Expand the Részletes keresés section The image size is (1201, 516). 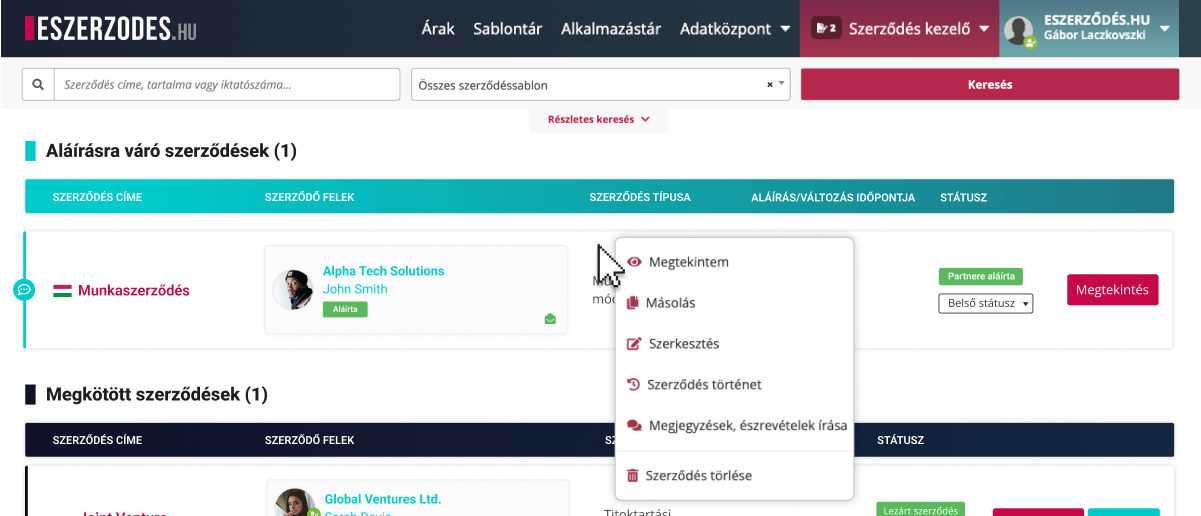(598, 120)
